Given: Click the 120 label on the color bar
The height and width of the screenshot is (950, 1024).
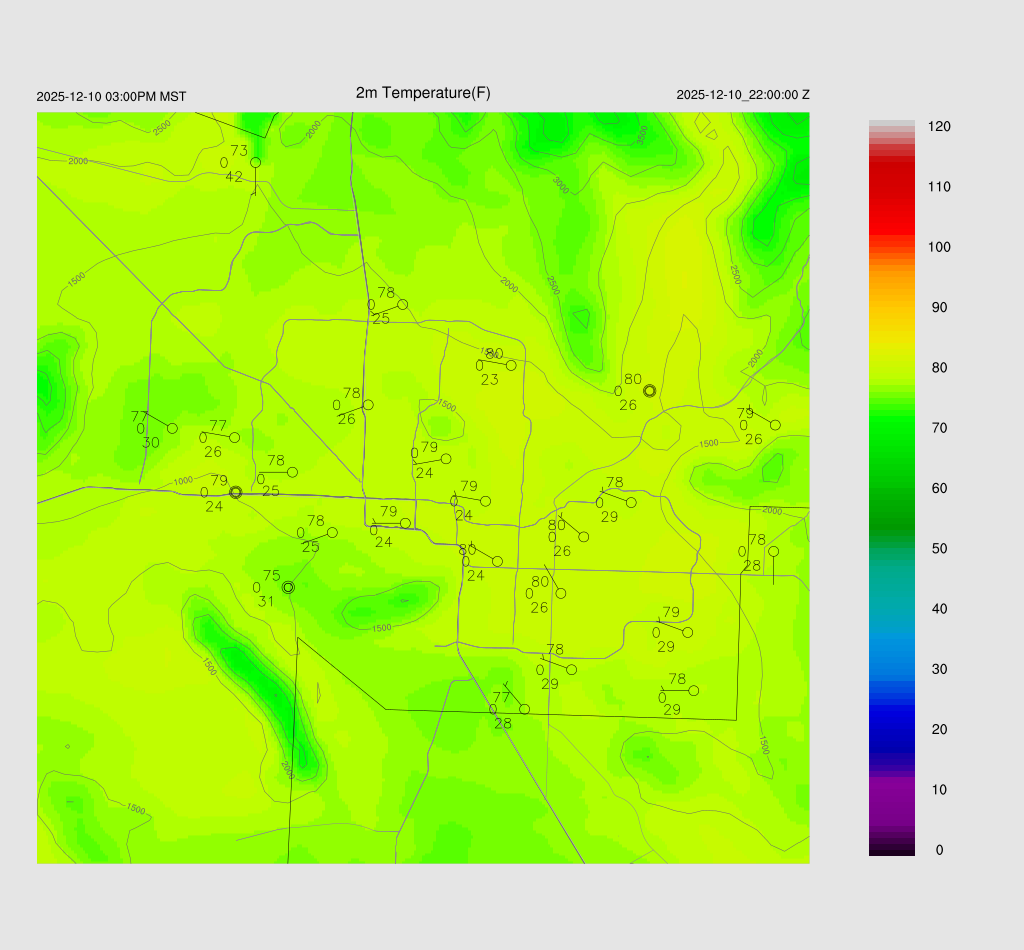Looking at the screenshot, I should click(938, 127).
